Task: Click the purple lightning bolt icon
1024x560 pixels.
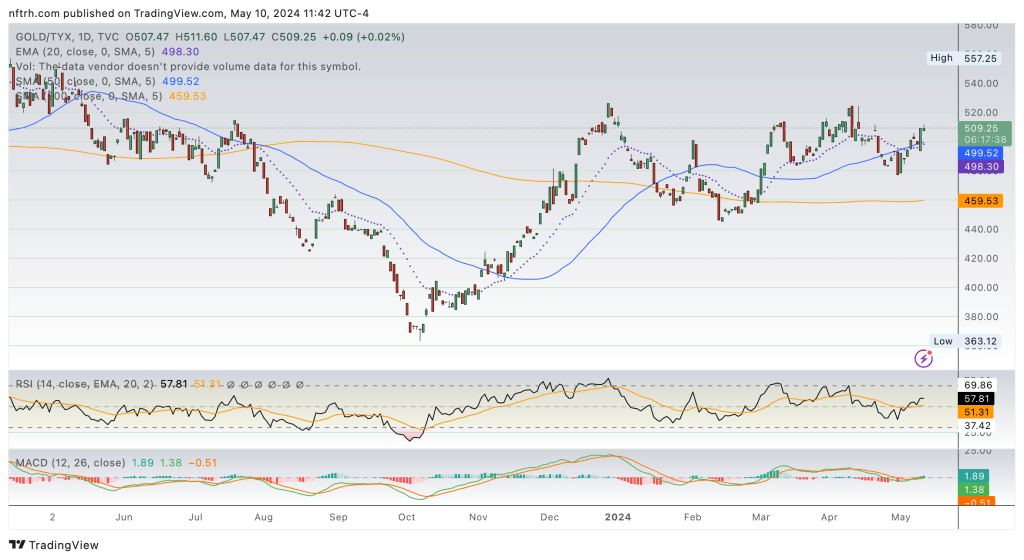Action: pyautogui.click(x=924, y=358)
